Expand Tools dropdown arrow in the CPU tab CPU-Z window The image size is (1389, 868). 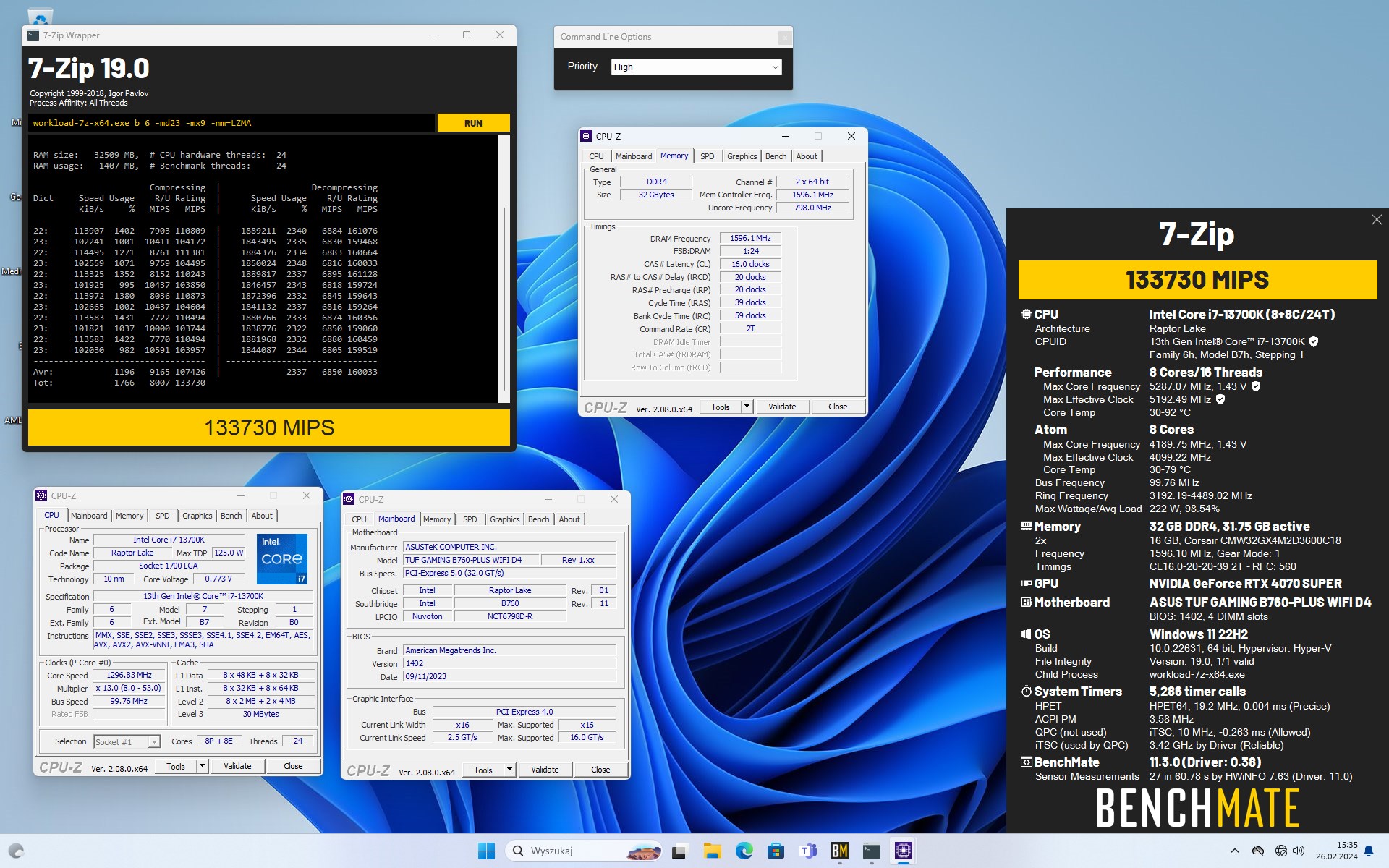[202, 766]
